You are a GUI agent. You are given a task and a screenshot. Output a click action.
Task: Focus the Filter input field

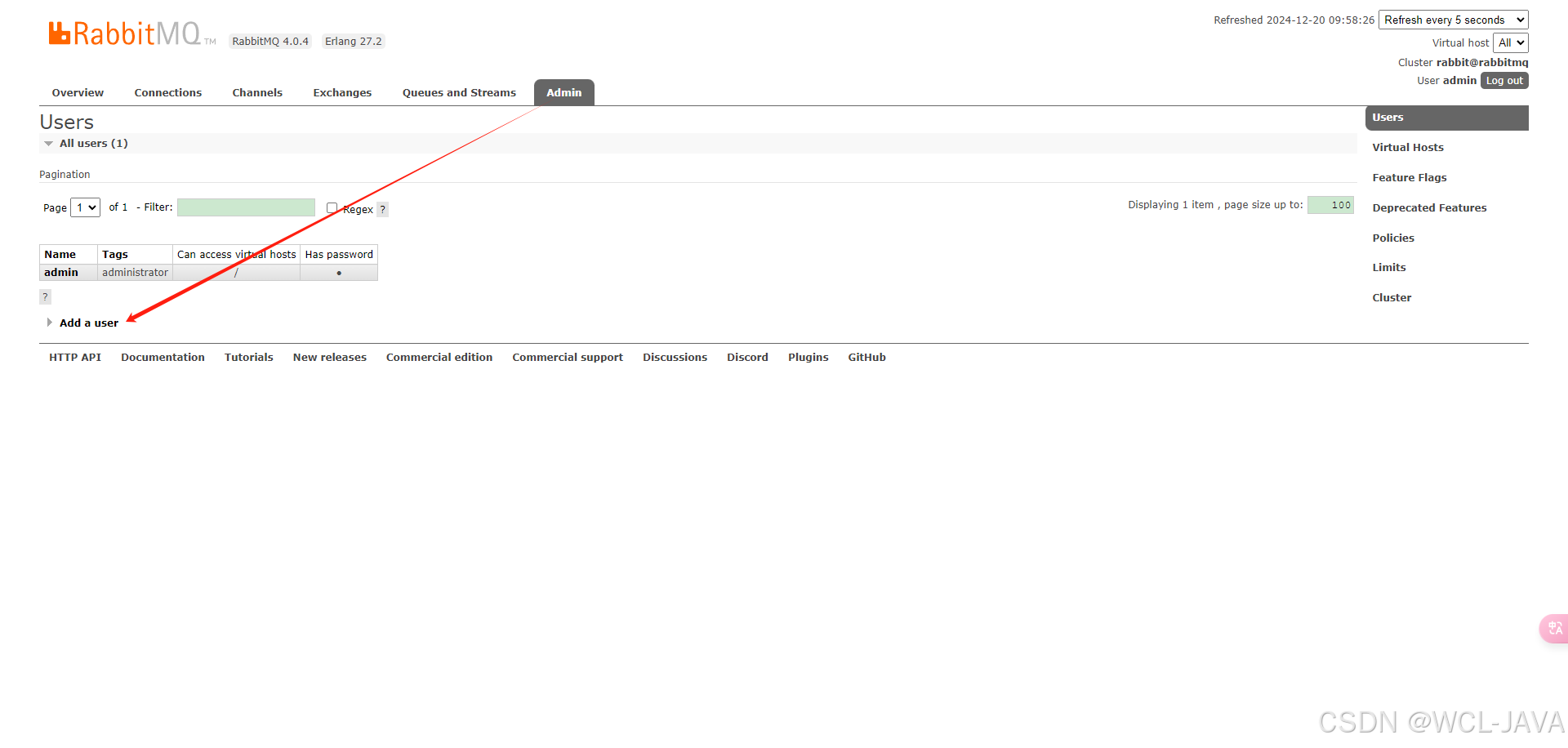click(x=246, y=207)
